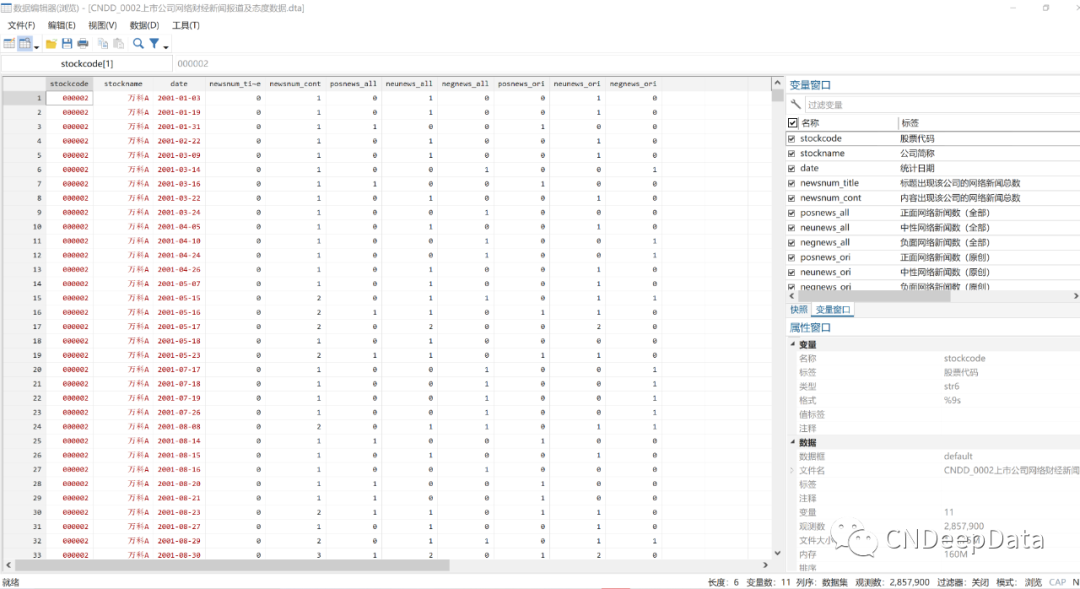Click the data editor title bar icon
This screenshot has width=1080, height=589.
point(6,8)
